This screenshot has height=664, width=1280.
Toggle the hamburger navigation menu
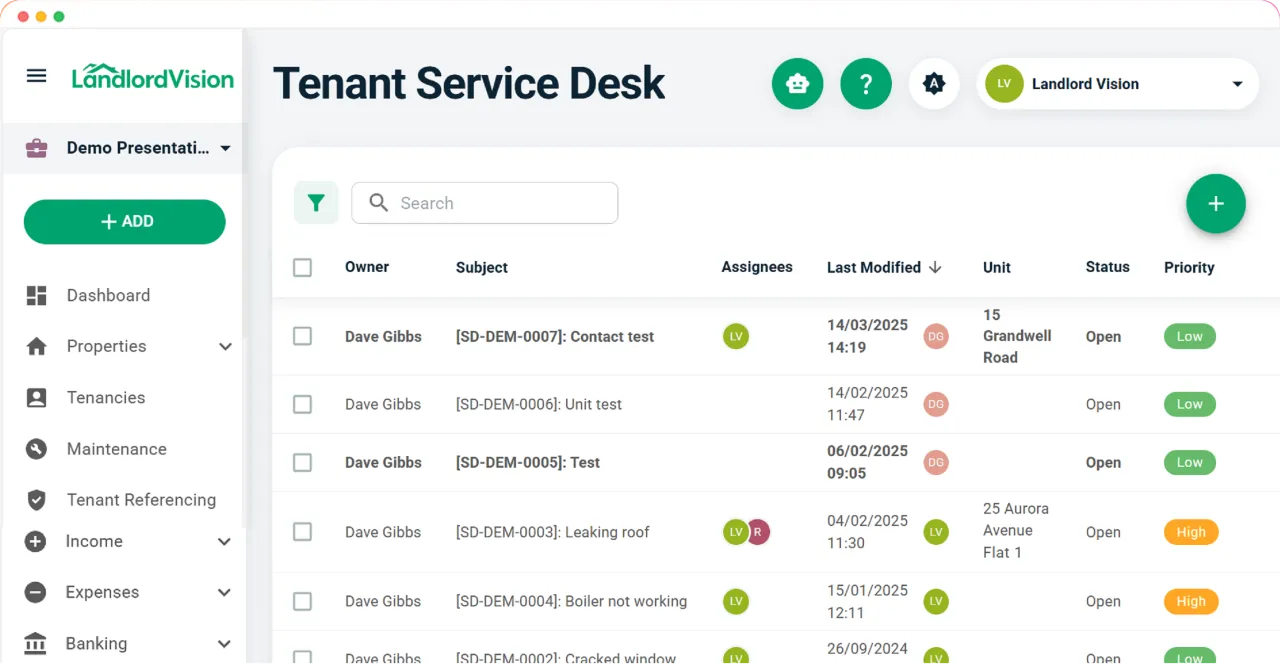pos(36,76)
